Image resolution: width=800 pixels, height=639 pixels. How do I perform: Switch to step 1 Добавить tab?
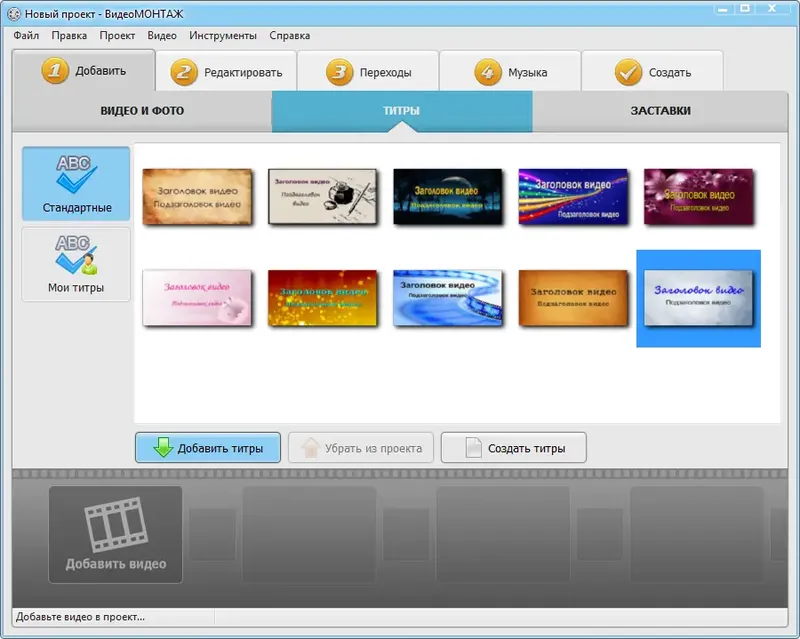pyautogui.click(x=84, y=70)
